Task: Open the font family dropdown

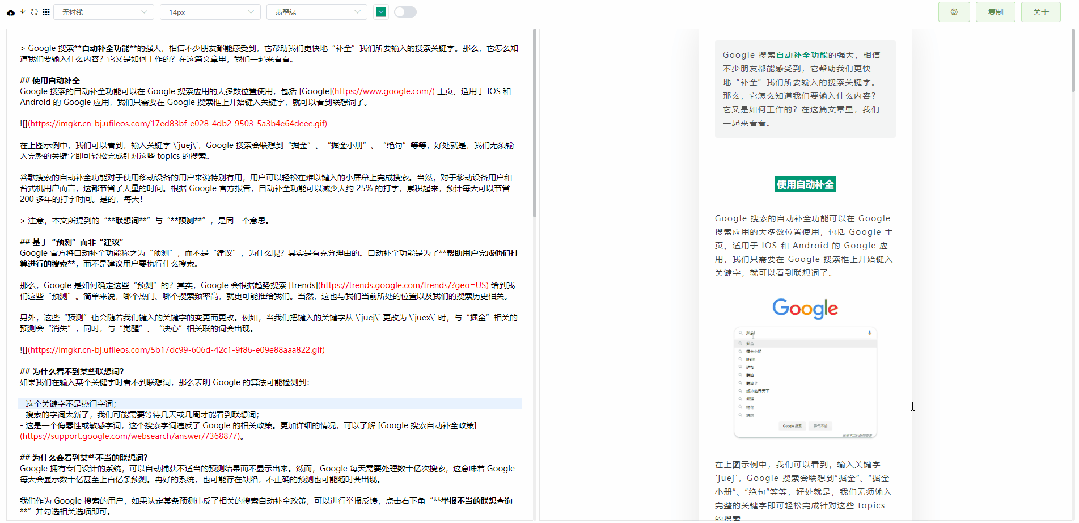Action: 104,12
